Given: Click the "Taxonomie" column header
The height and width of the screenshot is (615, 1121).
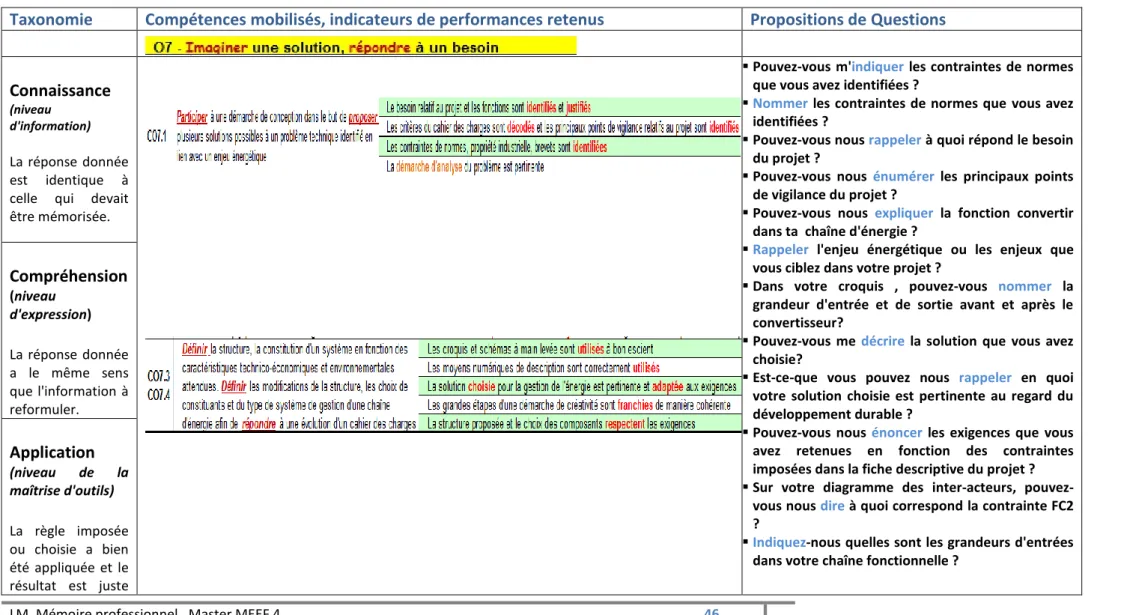Looking at the screenshot, I should [51, 19].
